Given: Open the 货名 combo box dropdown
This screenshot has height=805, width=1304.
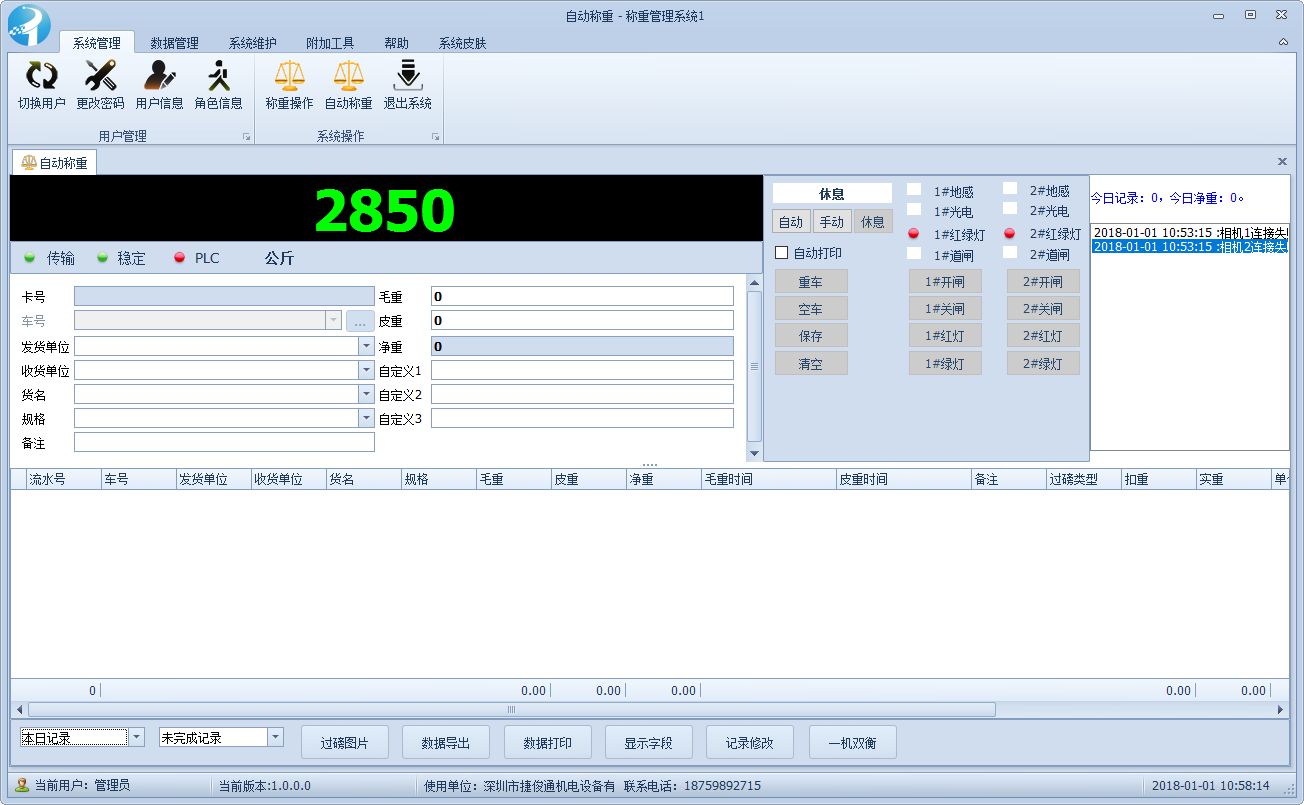Looking at the screenshot, I should pos(366,395).
